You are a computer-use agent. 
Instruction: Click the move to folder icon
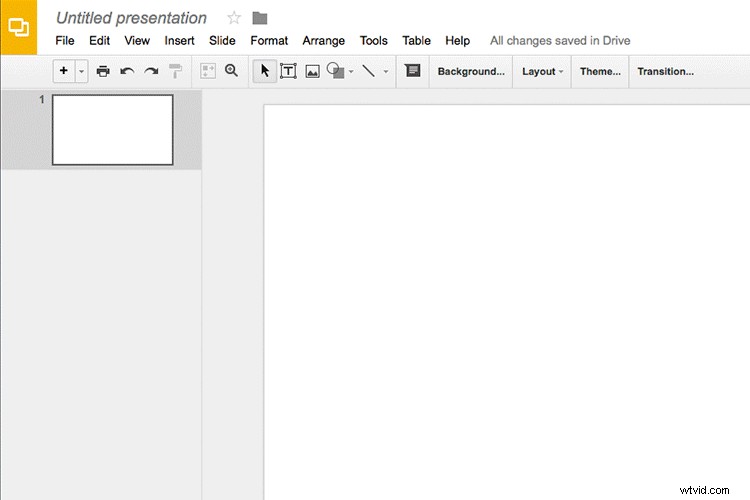(x=260, y=18)
